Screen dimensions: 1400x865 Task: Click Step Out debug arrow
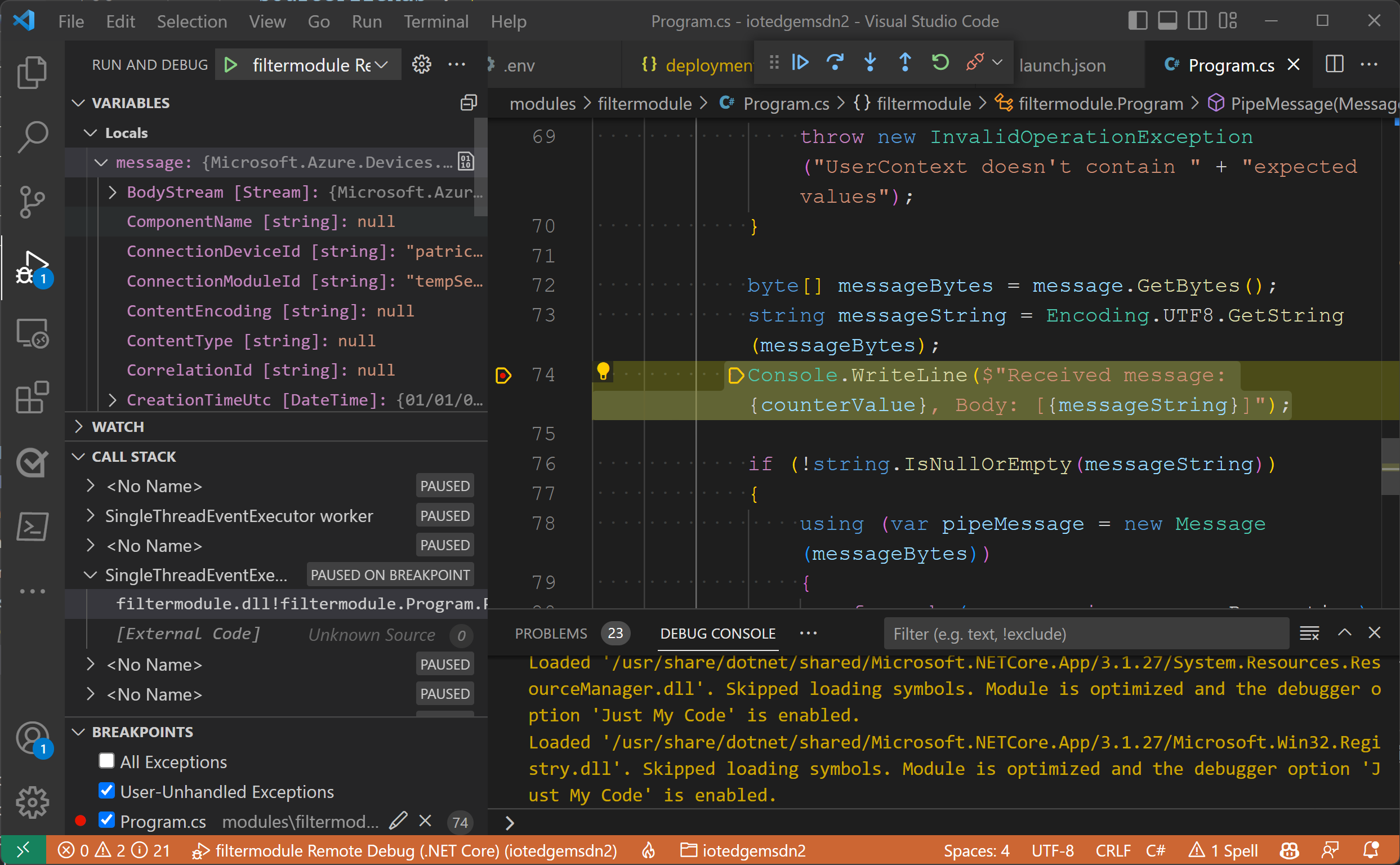[x=905, y=62]
